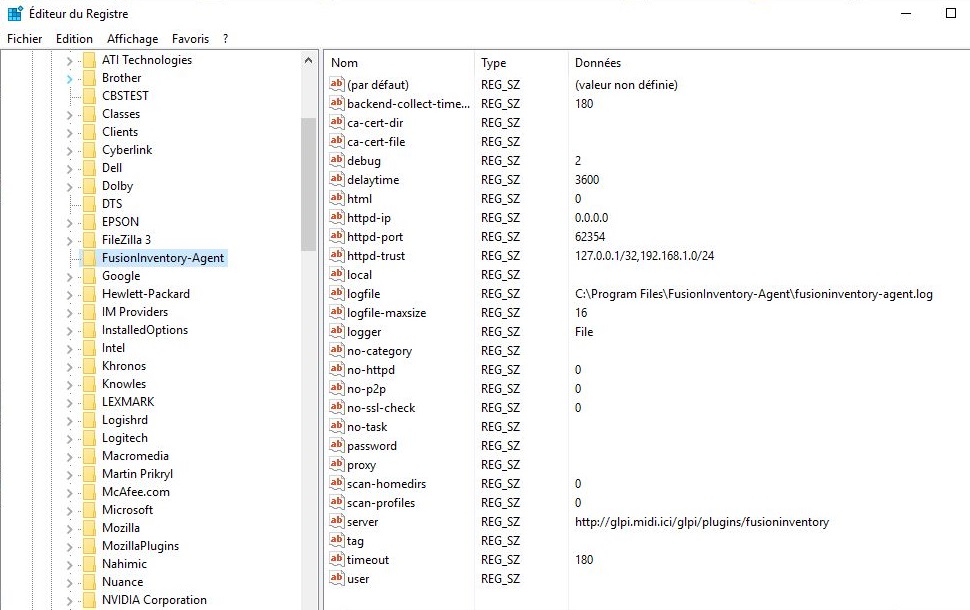
Task: Click the Registry Editor icon in title bar
Action: click(12, 13)
